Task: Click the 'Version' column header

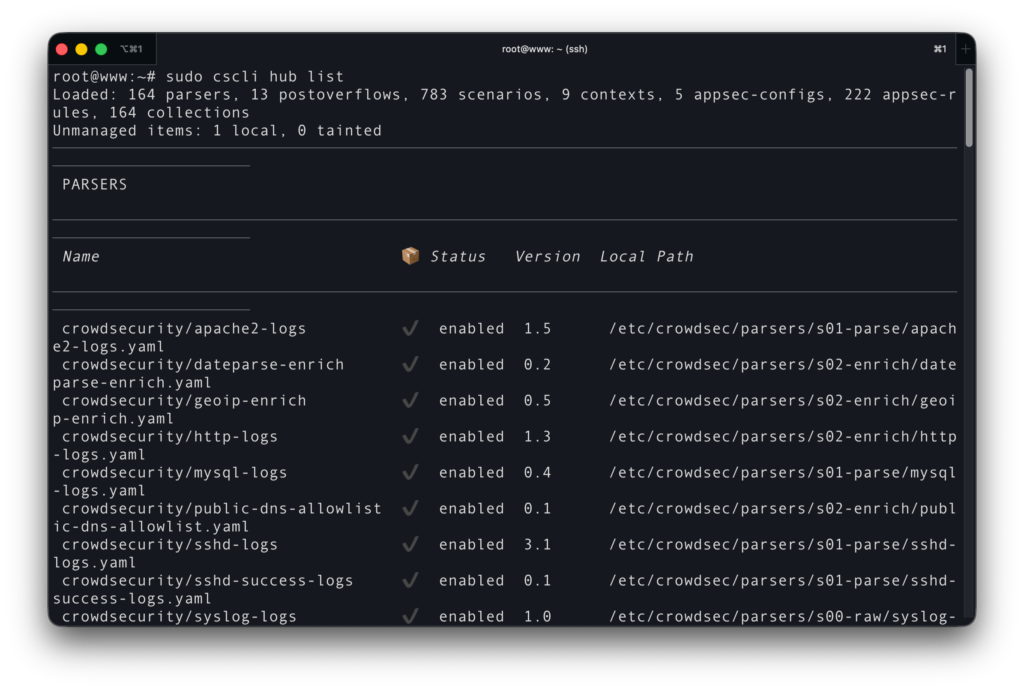Action: coord(547,257)
